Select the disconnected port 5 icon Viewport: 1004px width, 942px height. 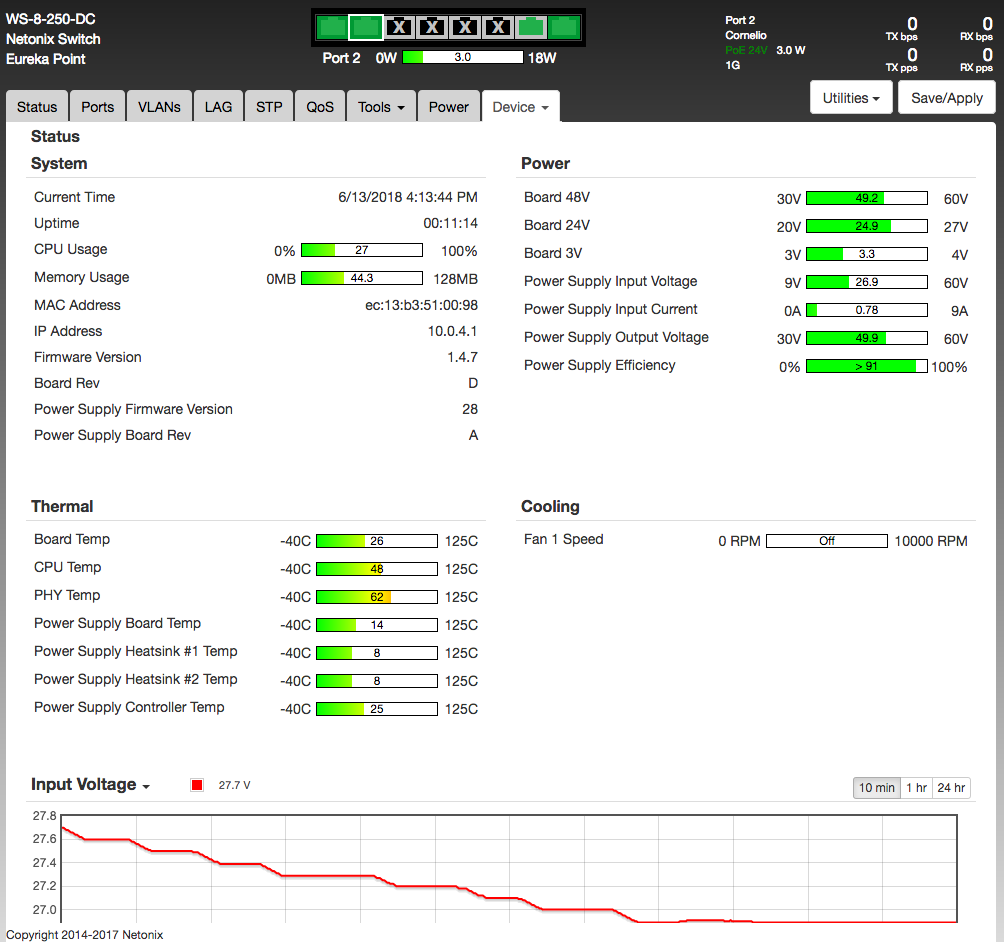pyautogui.click(x=465, y=27)
